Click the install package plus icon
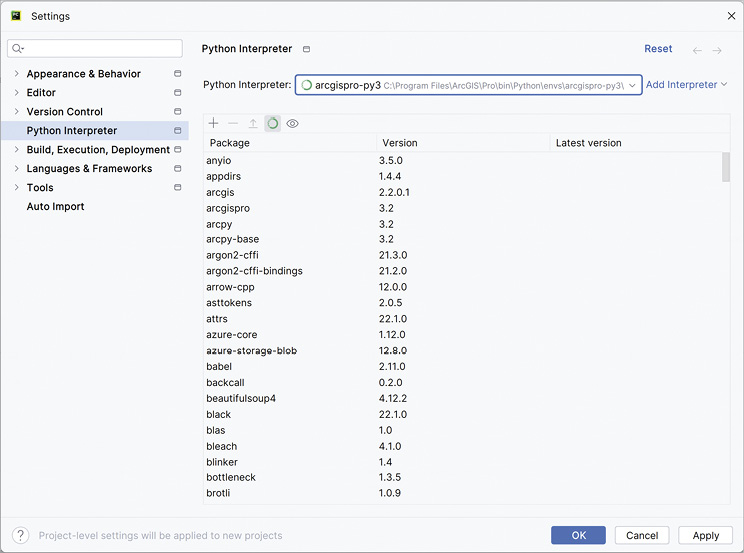Screen dimensions: 744x553 [214, 123]
